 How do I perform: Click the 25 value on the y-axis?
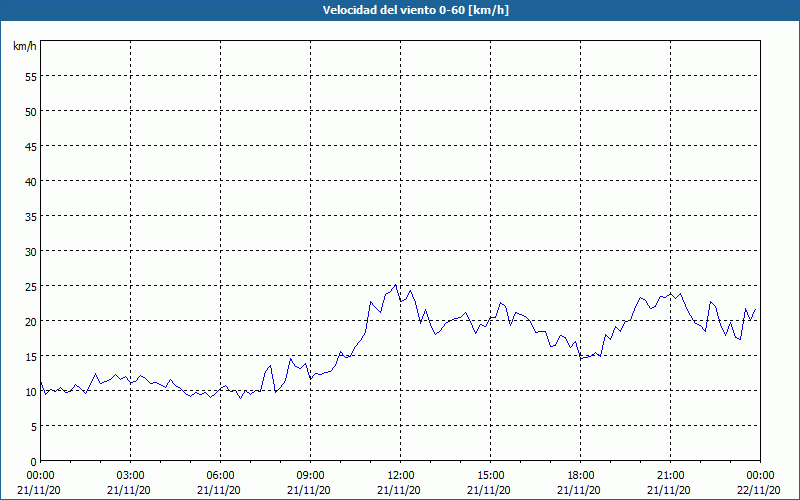31,287
